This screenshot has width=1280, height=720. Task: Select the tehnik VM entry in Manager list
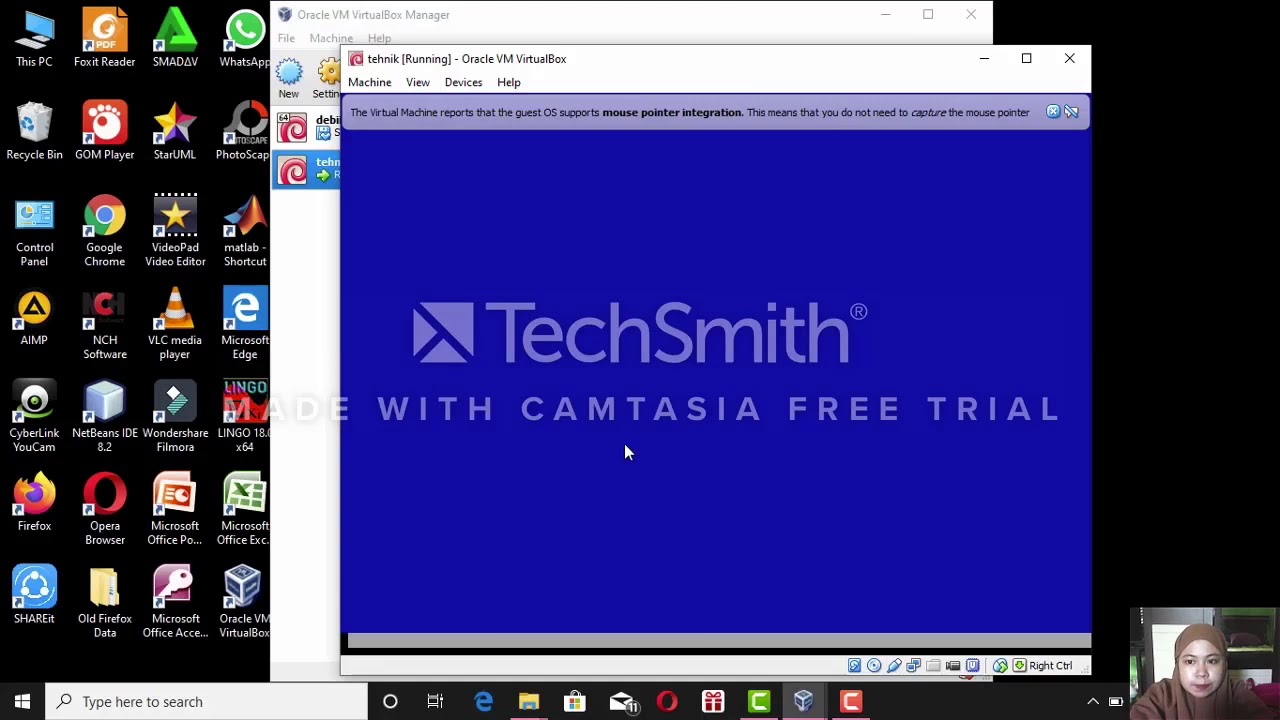(307, 170)
